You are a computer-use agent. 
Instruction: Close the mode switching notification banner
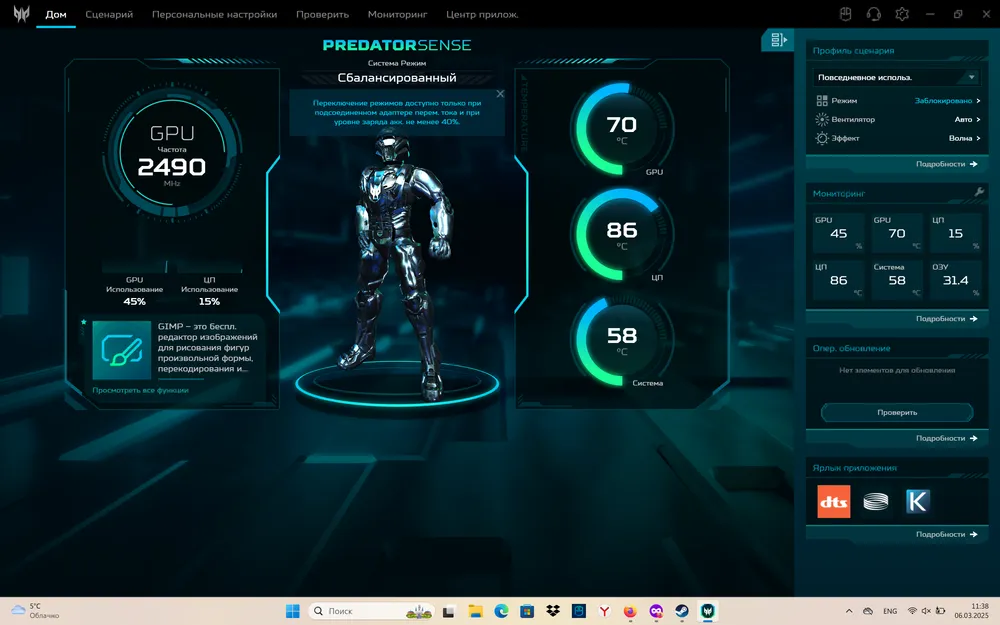tap(500, 94)
